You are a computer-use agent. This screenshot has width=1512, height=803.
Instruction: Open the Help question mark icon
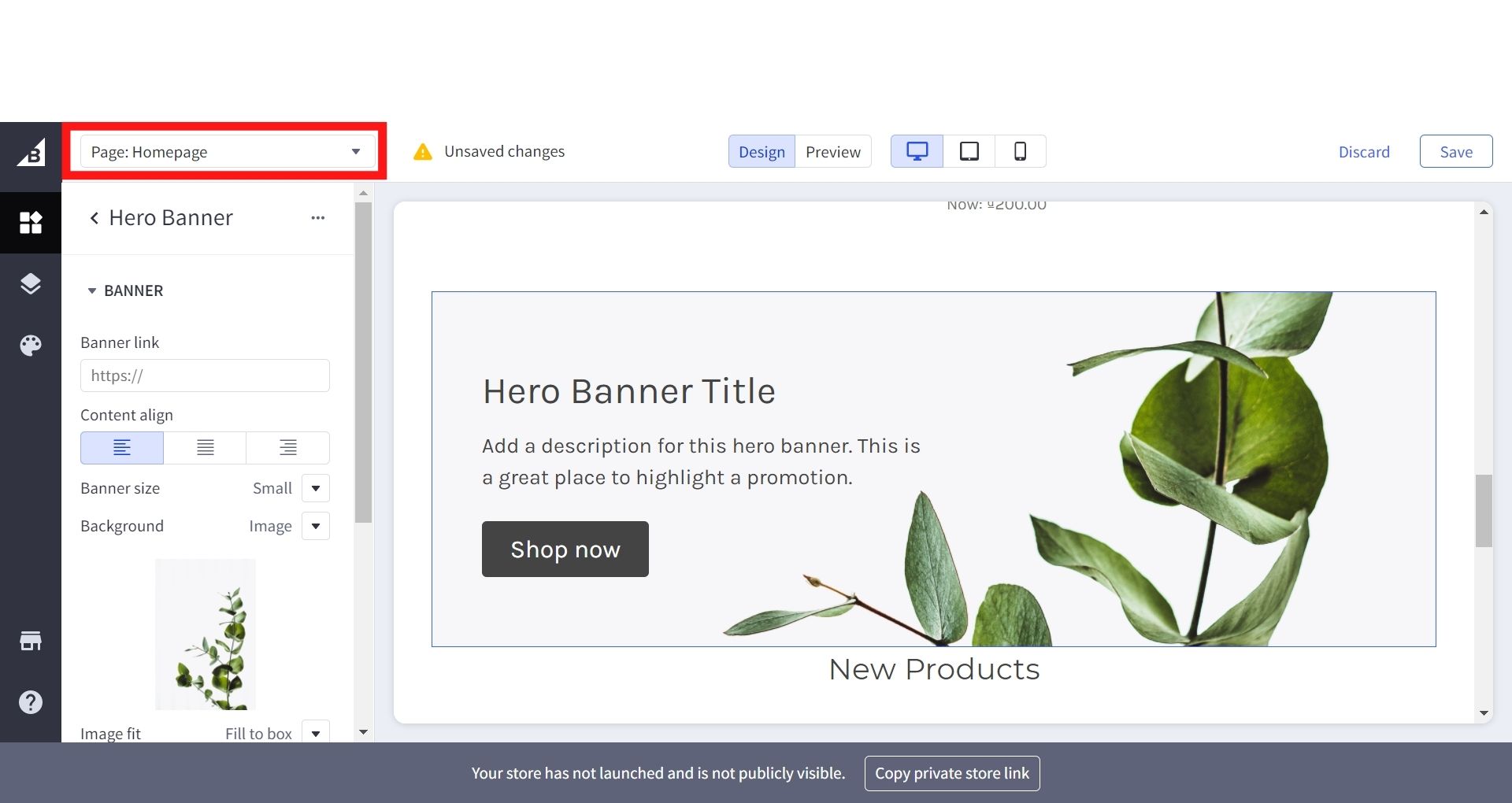coord(31,701)
